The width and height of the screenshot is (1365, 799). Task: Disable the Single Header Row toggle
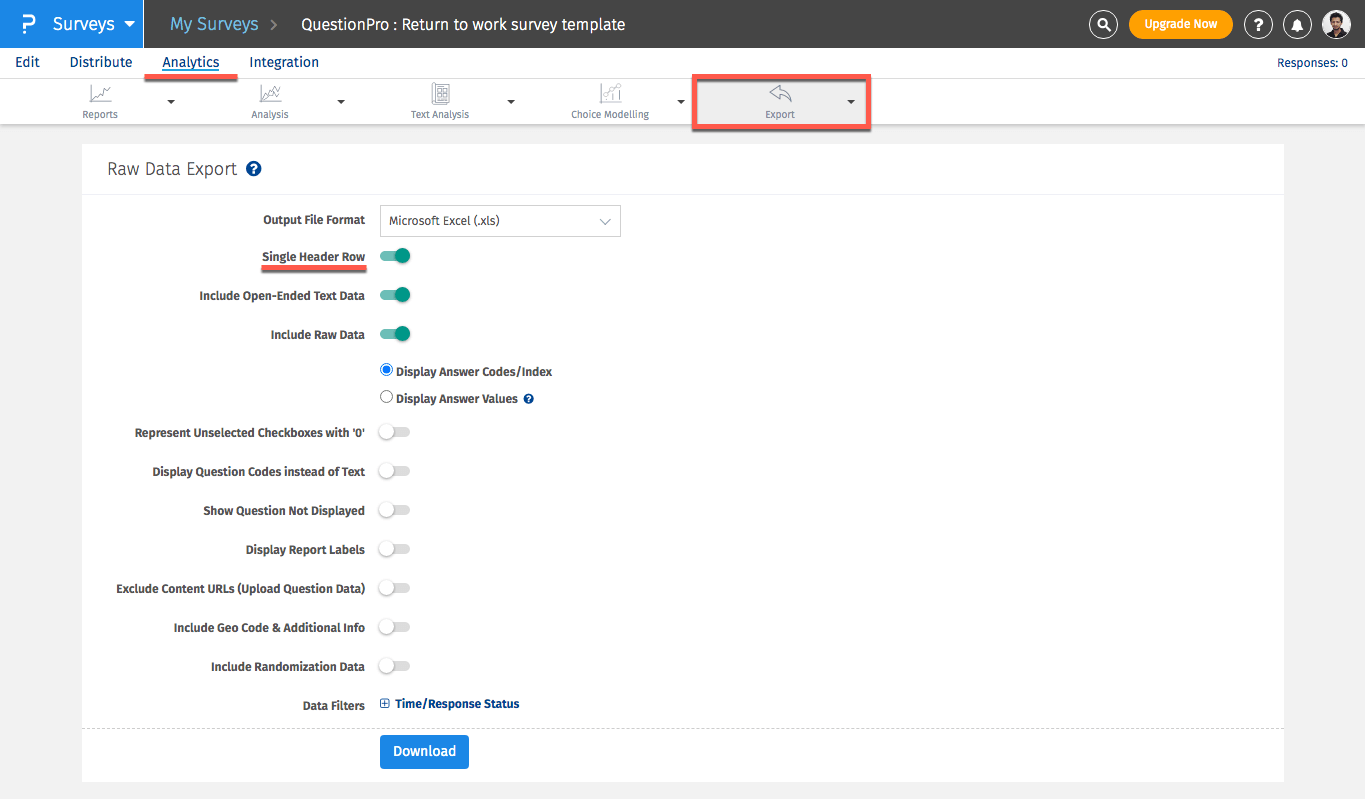pos(395,256)
